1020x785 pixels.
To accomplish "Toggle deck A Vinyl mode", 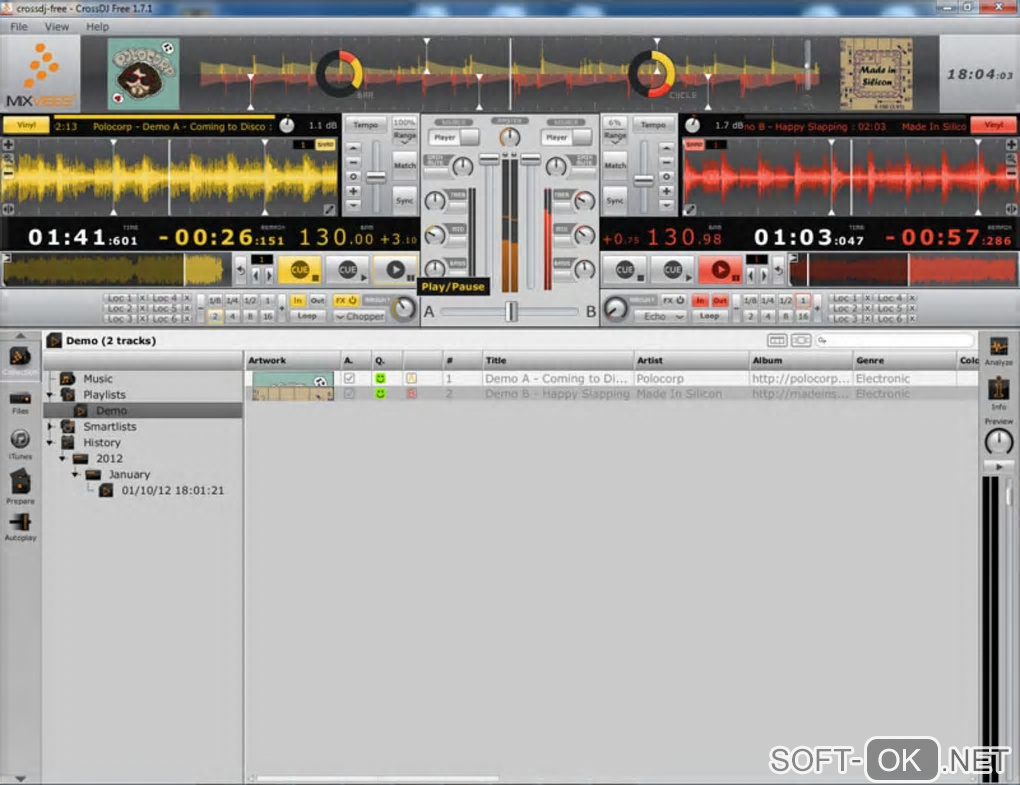I will [26, 125].
